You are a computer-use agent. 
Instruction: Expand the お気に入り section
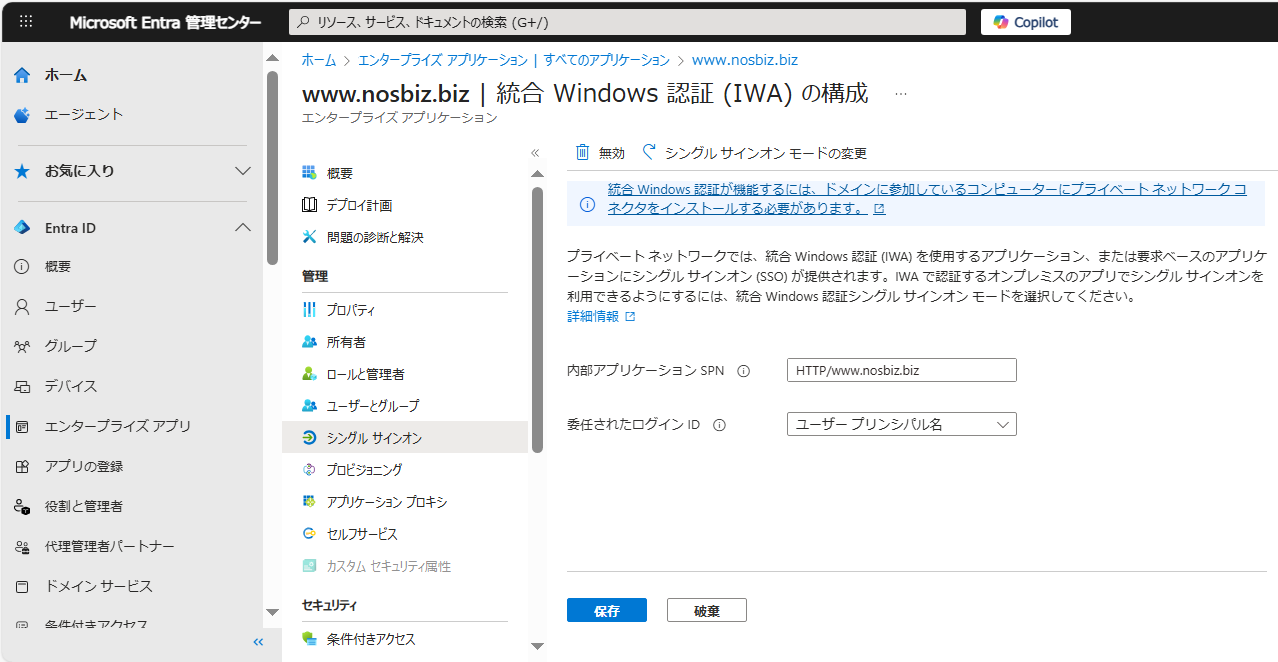tap(242, 171)
